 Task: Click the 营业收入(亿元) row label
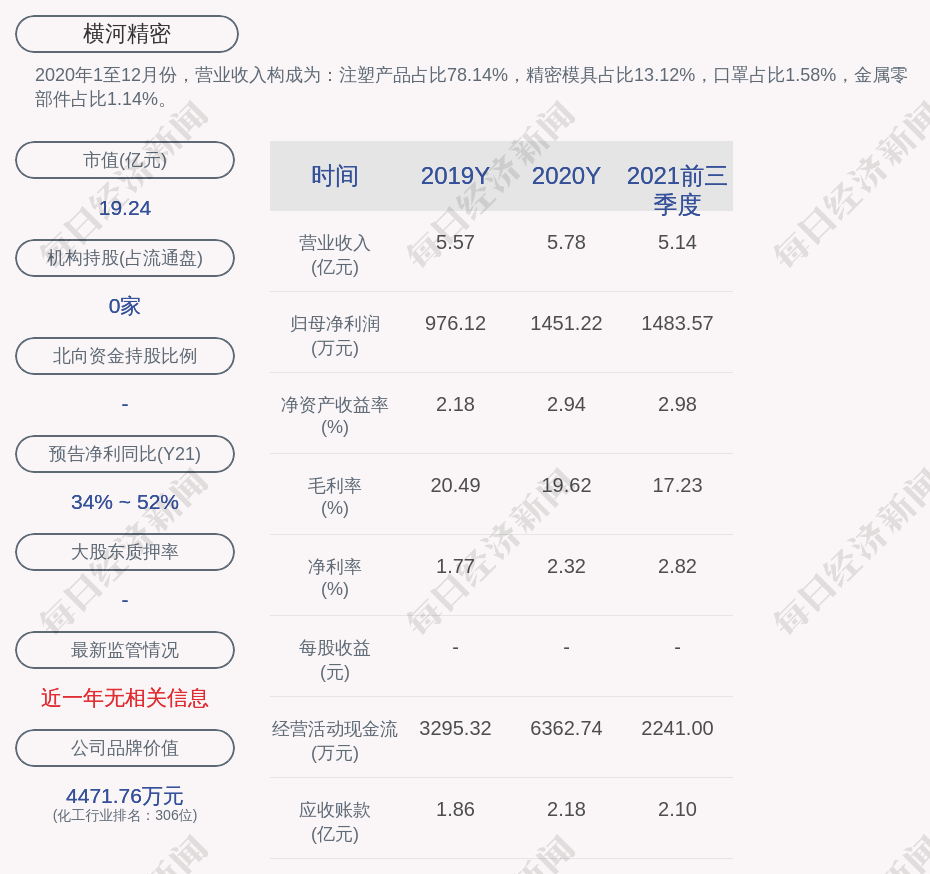pyautogui.click(x=334, y=255)
